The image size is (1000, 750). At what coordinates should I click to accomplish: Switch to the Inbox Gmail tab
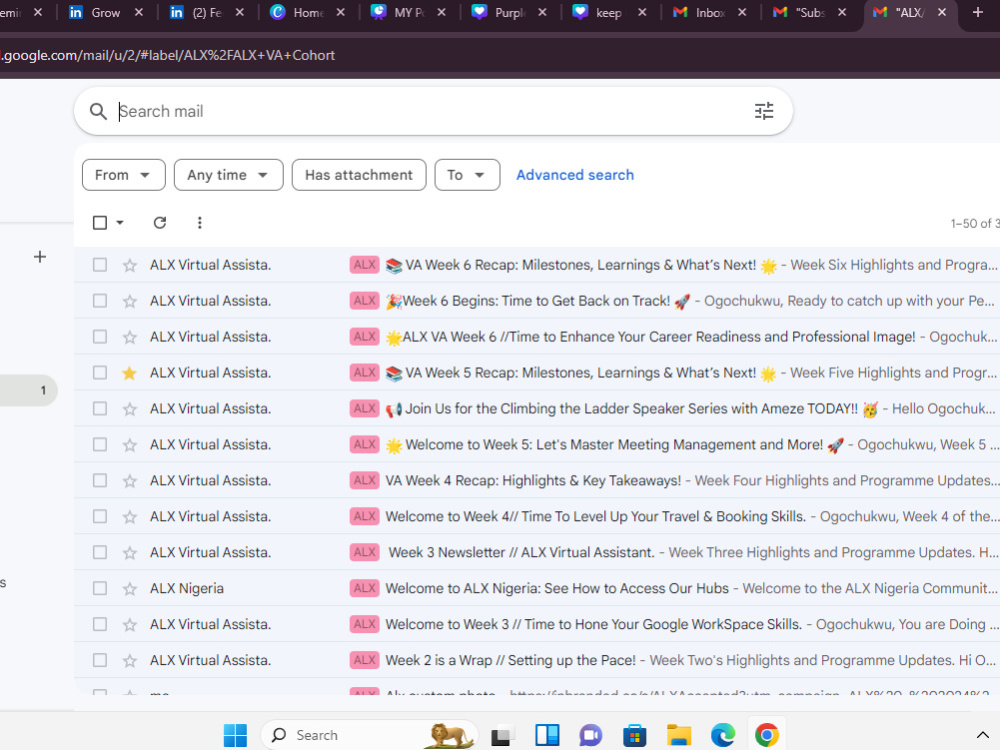[710, 13]
